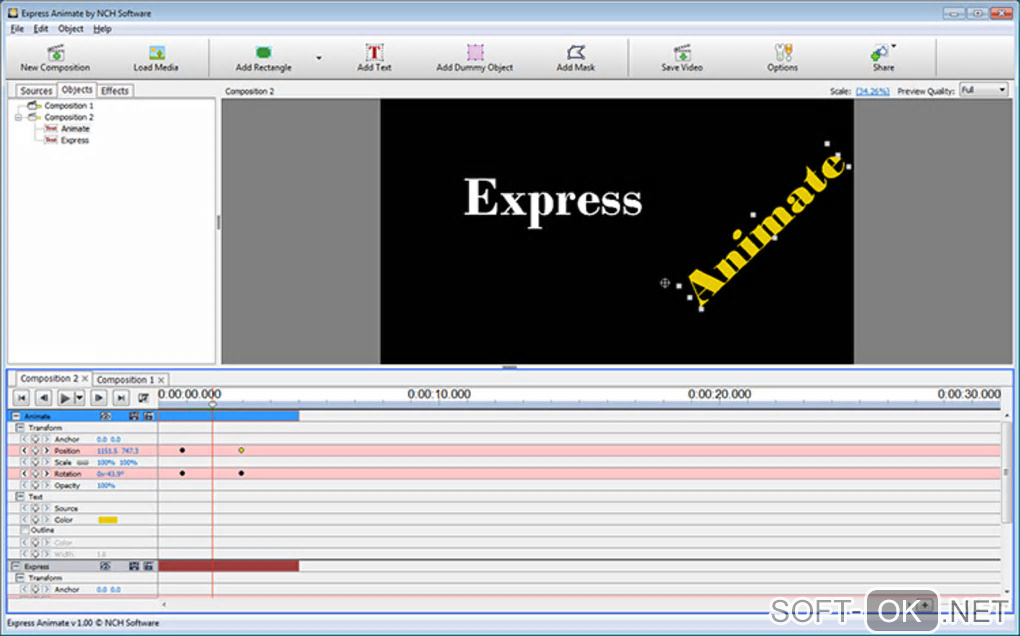Switch to the Effects tab
1020x636 pixels.
pos(115,91)
